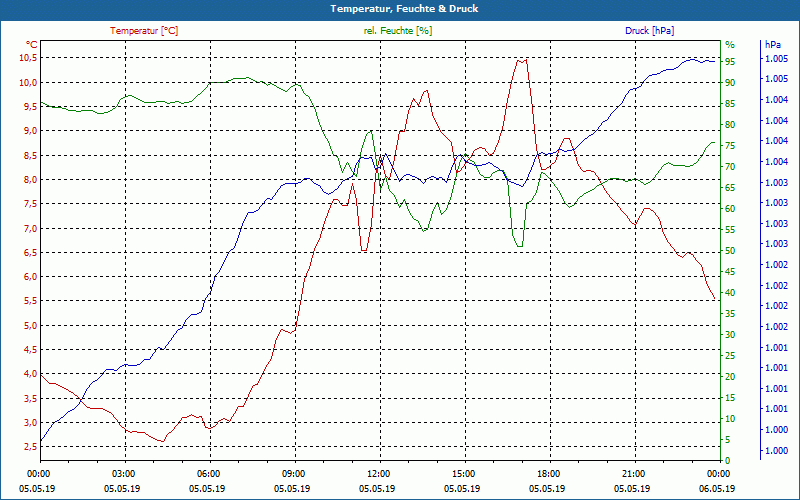Click the '2,5' temperature axis value
The image size is (800, 500).
click(x=30, y=447)
